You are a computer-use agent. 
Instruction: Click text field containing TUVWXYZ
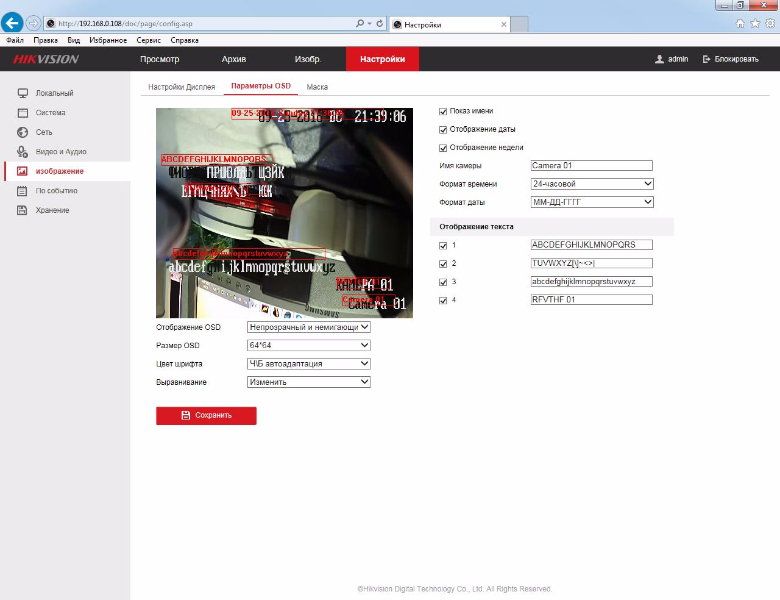point(591,263)
